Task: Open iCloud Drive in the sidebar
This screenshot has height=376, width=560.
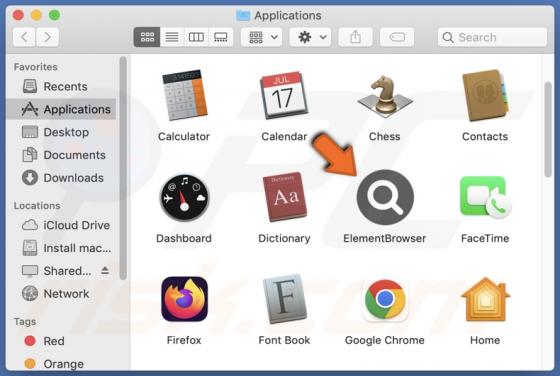Action: point(61,225)
